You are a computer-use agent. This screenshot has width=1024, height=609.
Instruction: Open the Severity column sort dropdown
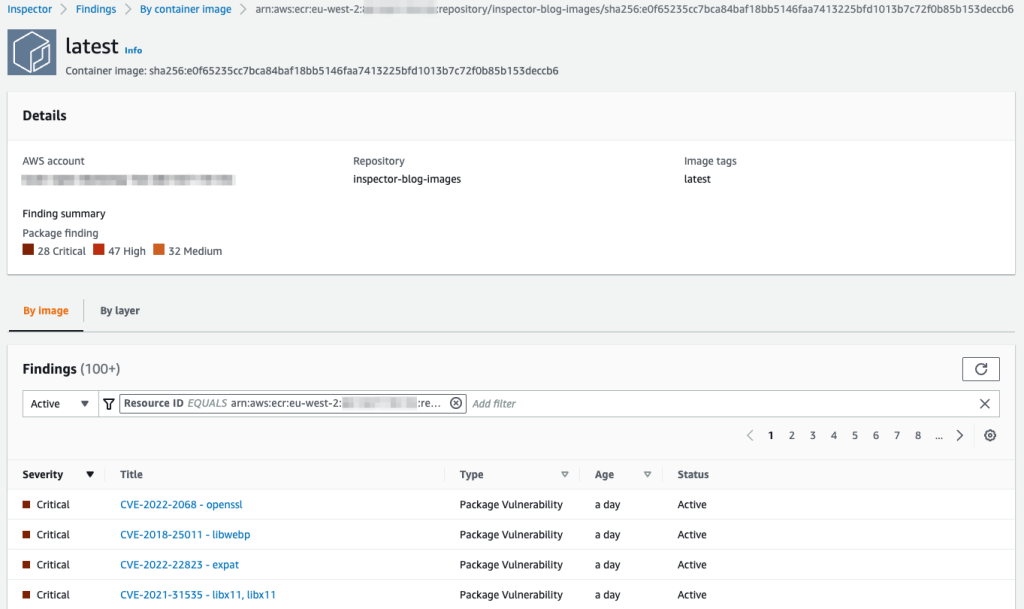coord(88,474)
